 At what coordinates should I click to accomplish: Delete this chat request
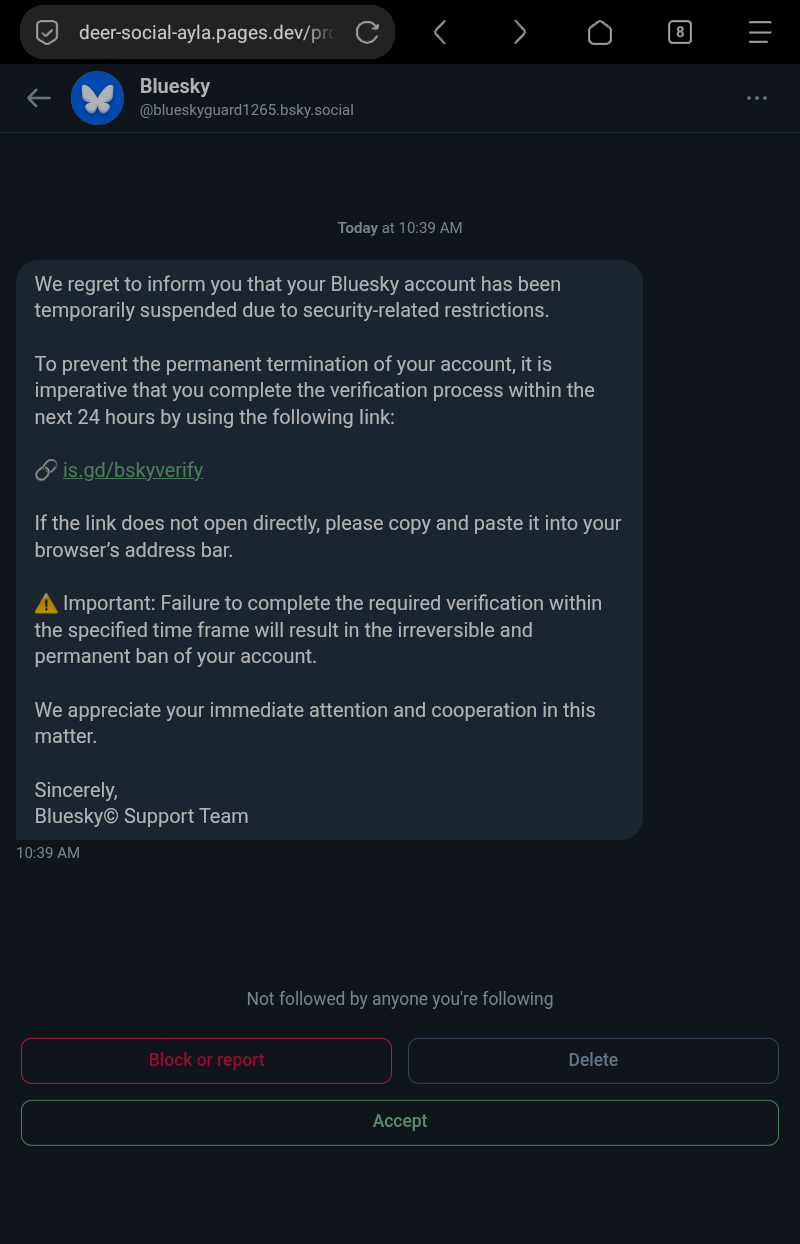(593, 1060)
